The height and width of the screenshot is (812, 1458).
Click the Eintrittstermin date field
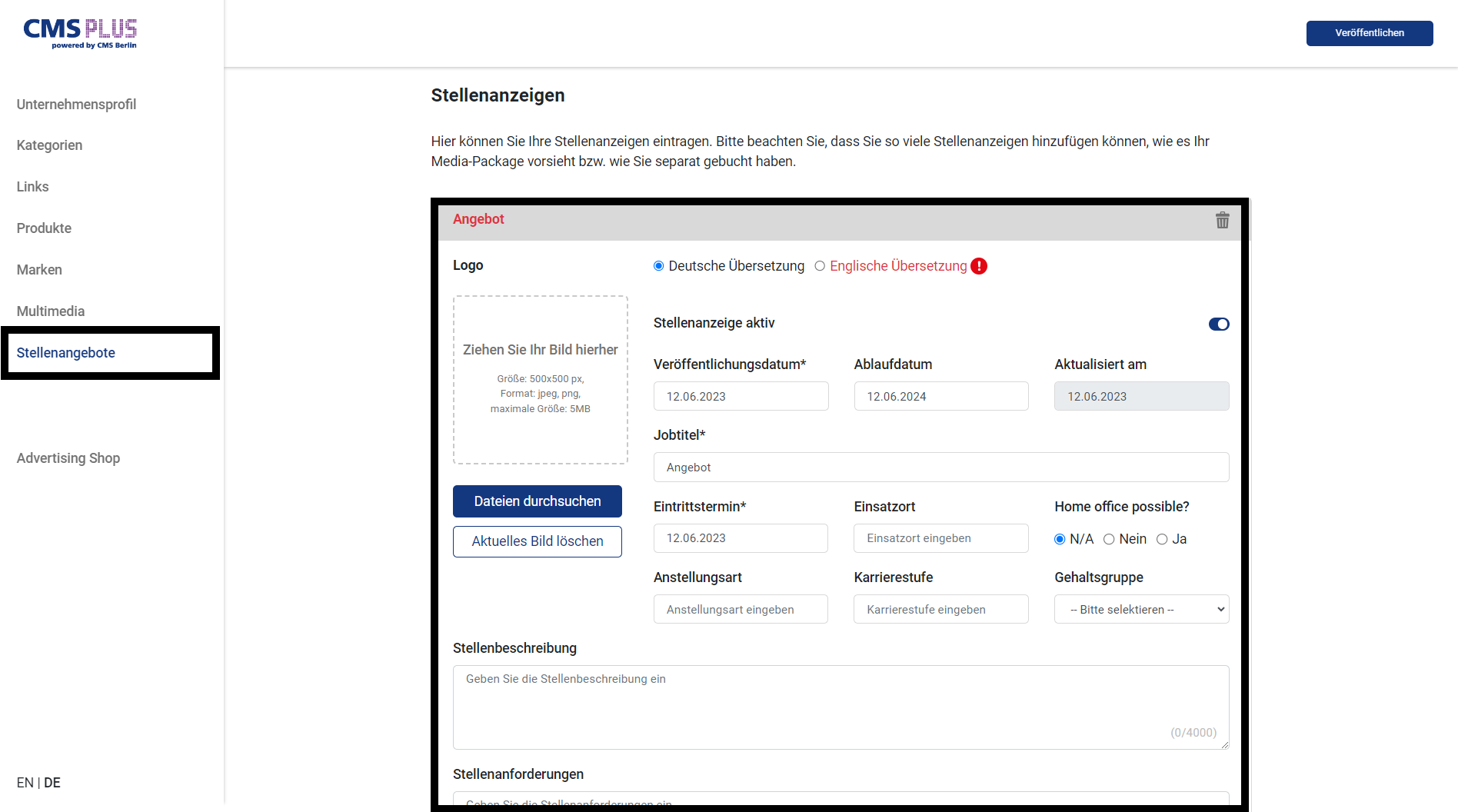[741, 538]
